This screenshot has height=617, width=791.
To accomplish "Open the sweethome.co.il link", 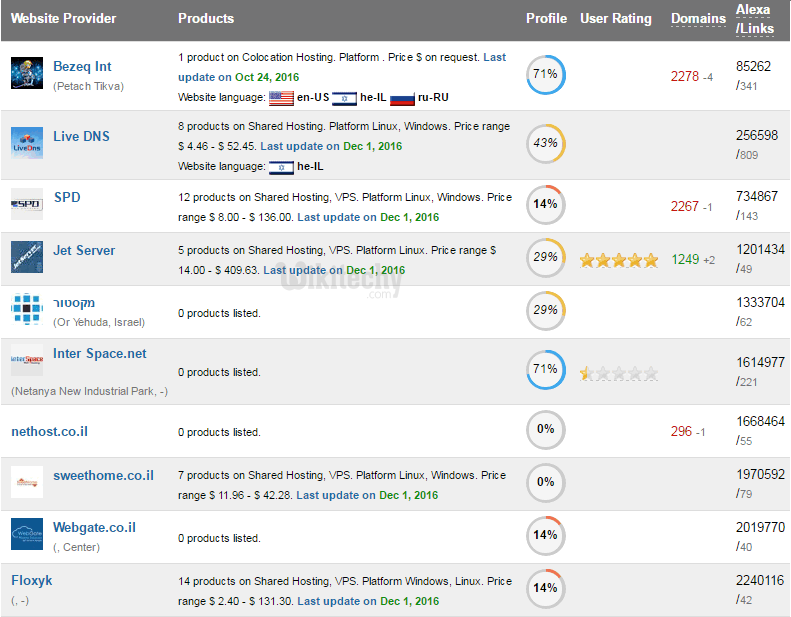I will tap(103, 476).
